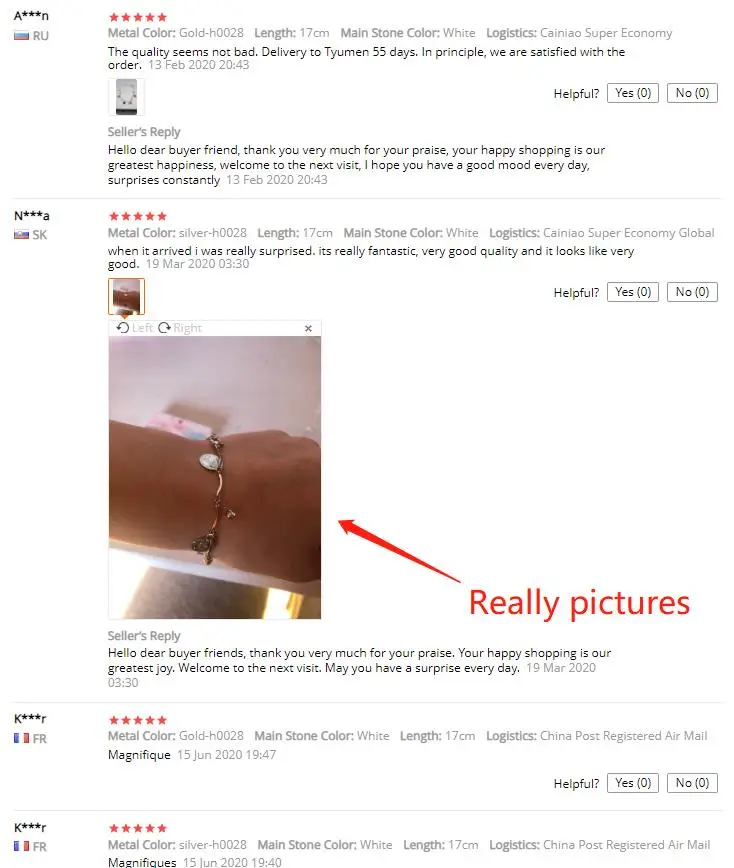Click the star rating on N***a's review
734x868 pixels.
138,216
